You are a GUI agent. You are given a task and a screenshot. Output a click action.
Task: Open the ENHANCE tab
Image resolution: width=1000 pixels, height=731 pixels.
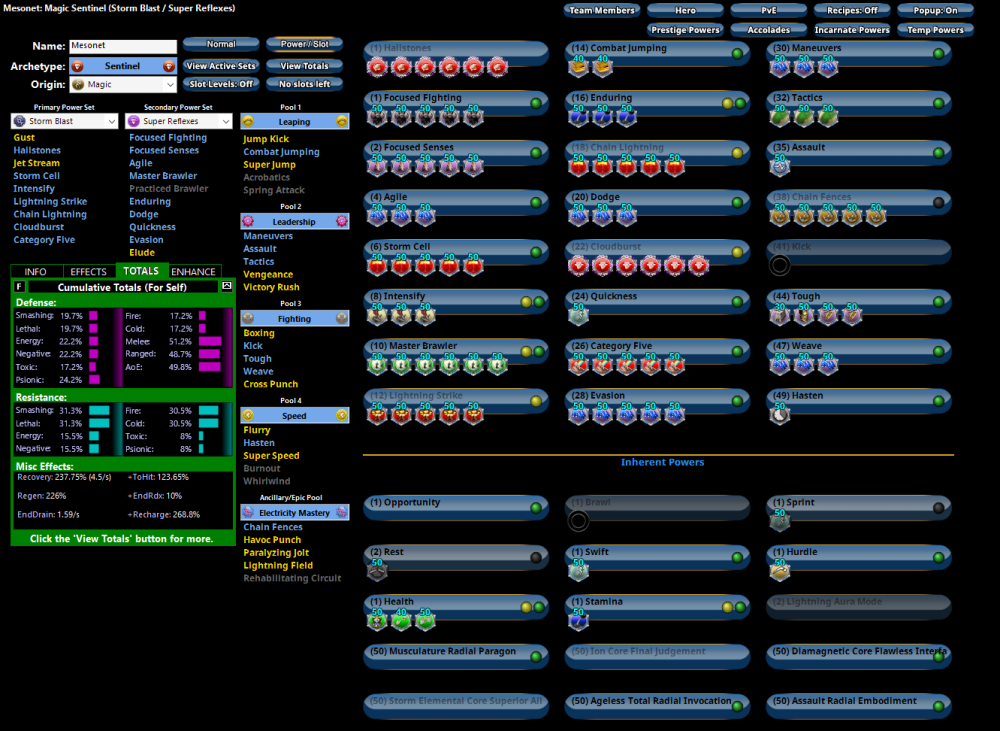193,271
